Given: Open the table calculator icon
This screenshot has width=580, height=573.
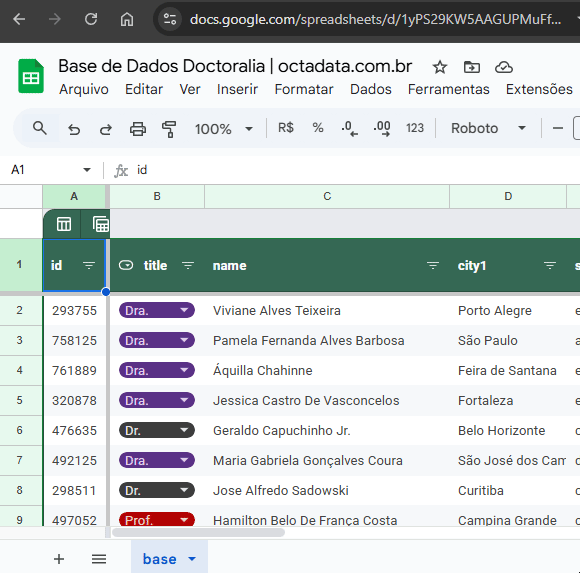Looking at the screenshot, I should coord(101,224).
